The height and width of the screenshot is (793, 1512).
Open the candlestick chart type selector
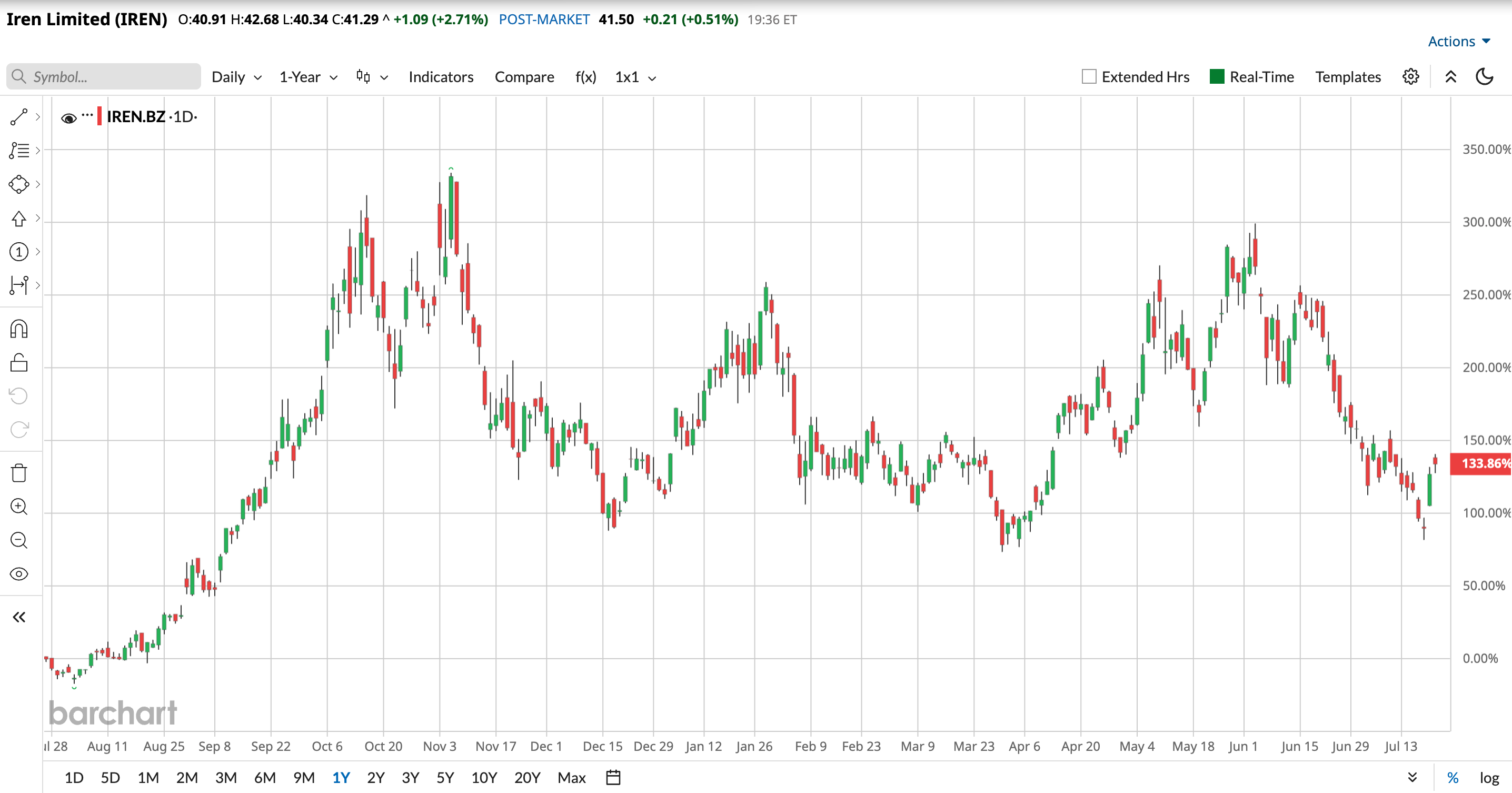coord(372,77)
